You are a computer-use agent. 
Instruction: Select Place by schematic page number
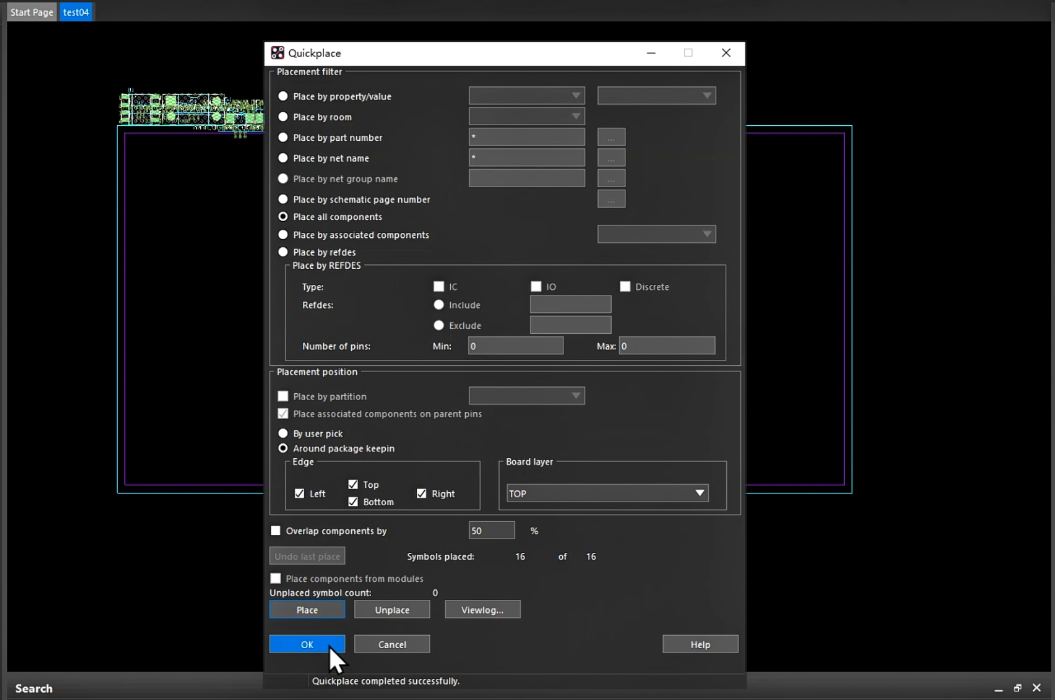click(283, 199)
